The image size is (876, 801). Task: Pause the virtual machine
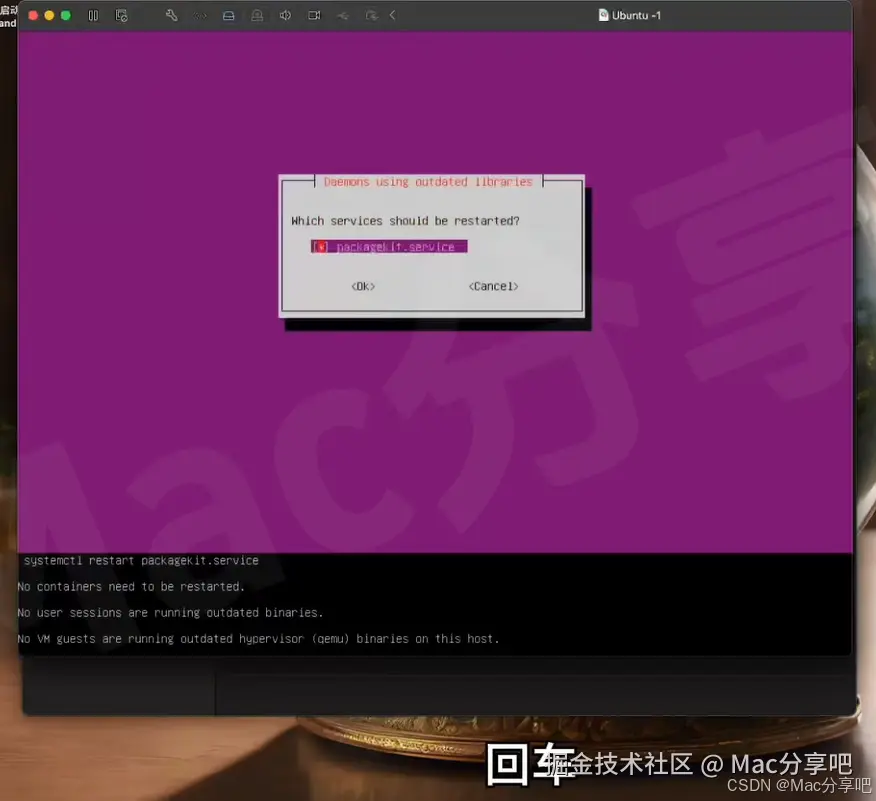point(93,15)
